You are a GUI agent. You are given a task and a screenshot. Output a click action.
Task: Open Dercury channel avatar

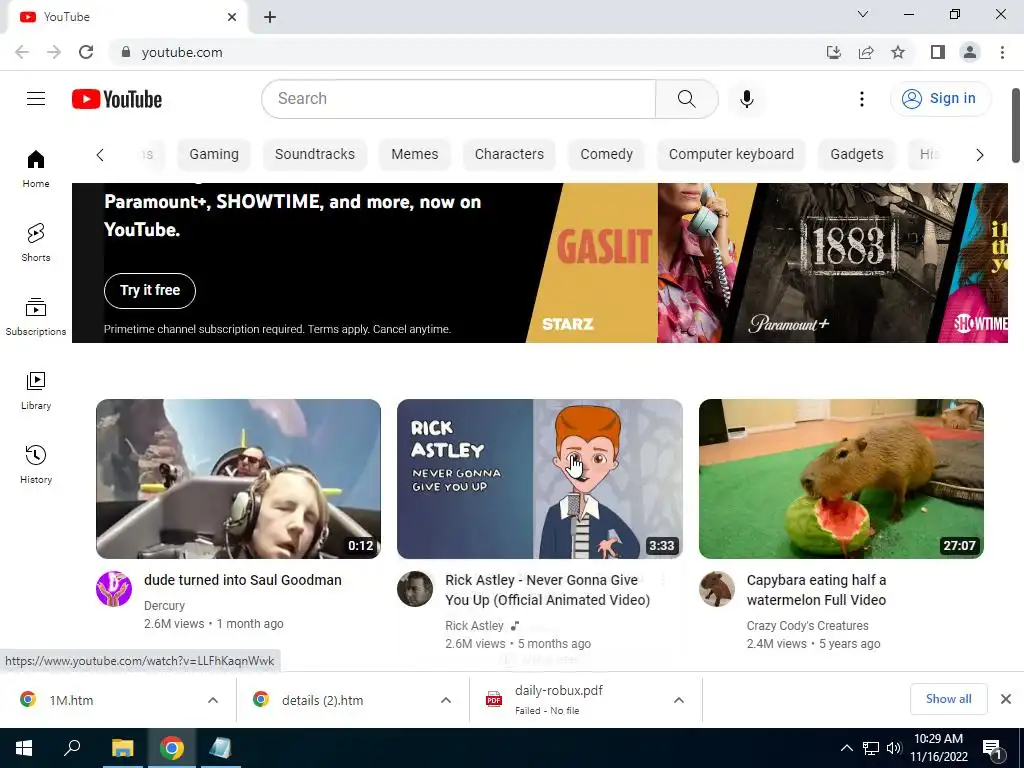114,588
